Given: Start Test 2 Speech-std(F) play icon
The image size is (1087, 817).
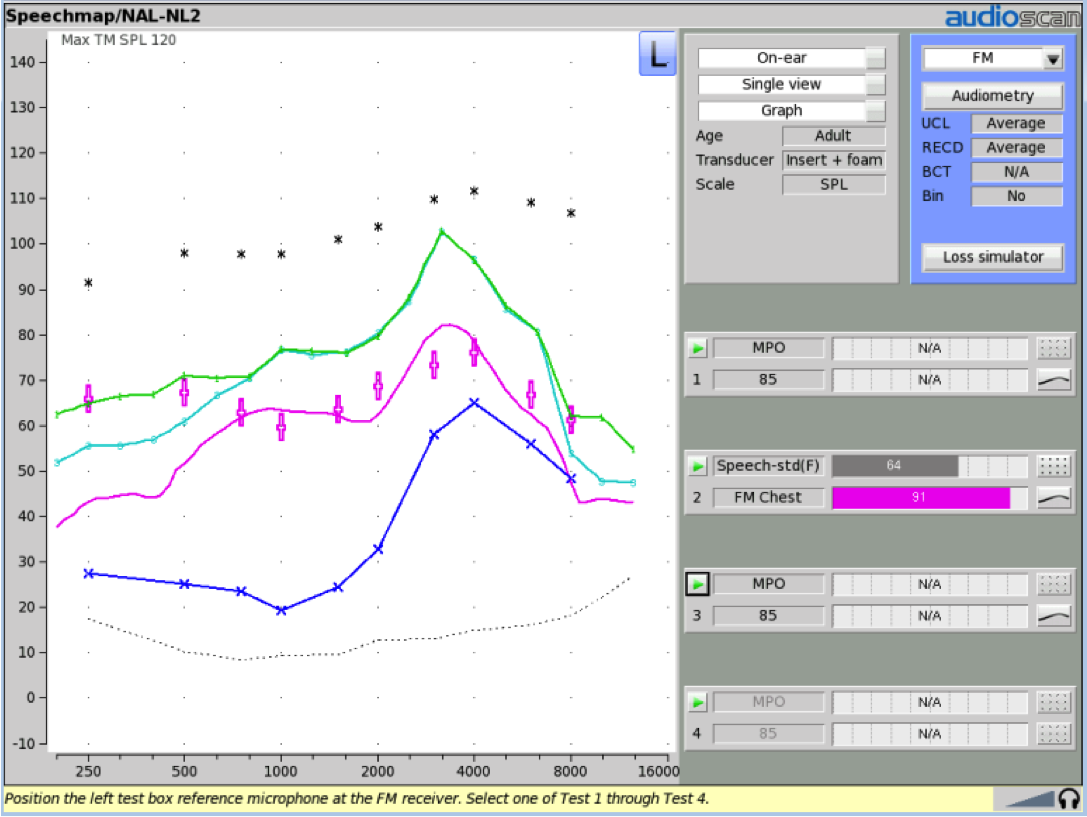Looking at the screenshot, I should [x=697, y=466].
